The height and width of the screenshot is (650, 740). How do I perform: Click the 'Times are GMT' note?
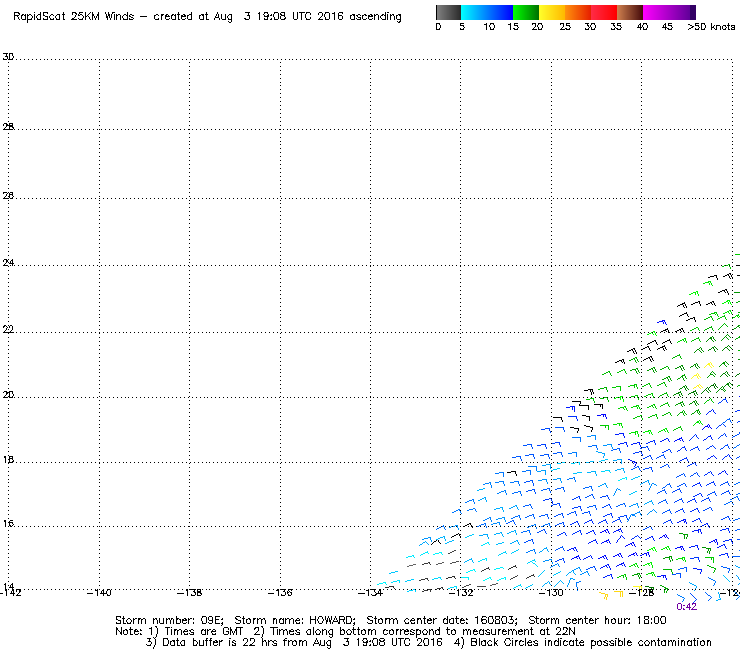203,632
